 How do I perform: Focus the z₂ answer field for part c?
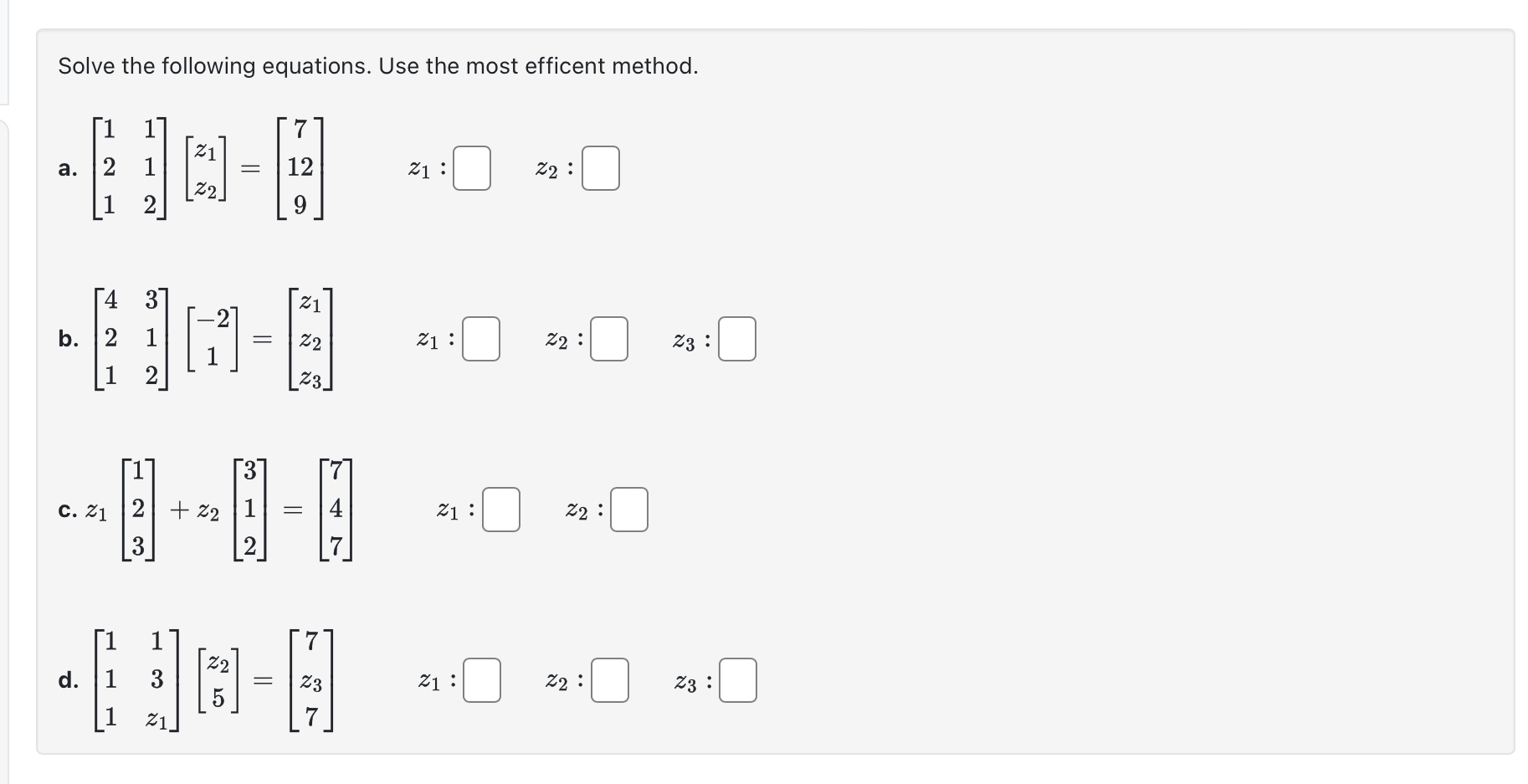click(x=628, y=509)
